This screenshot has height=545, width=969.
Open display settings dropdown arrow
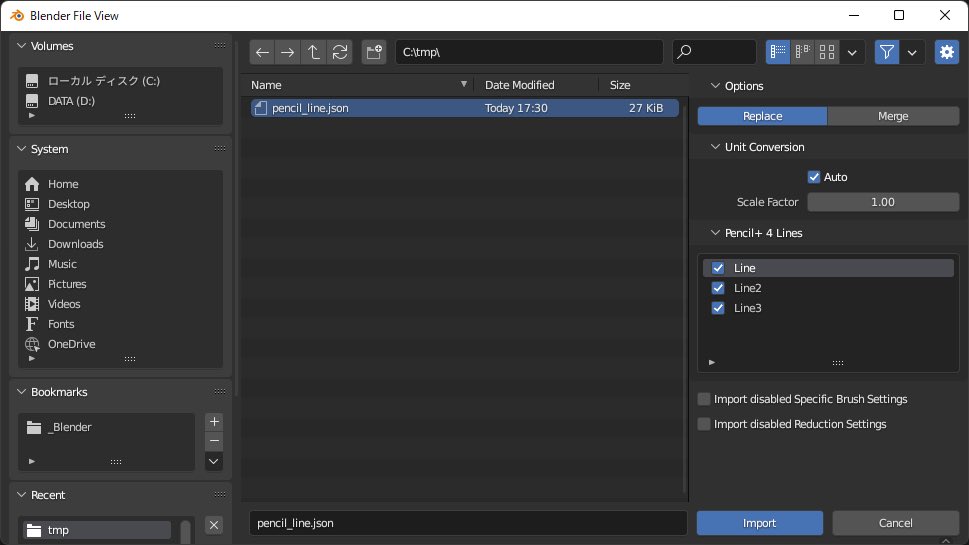tap(852, 52)
